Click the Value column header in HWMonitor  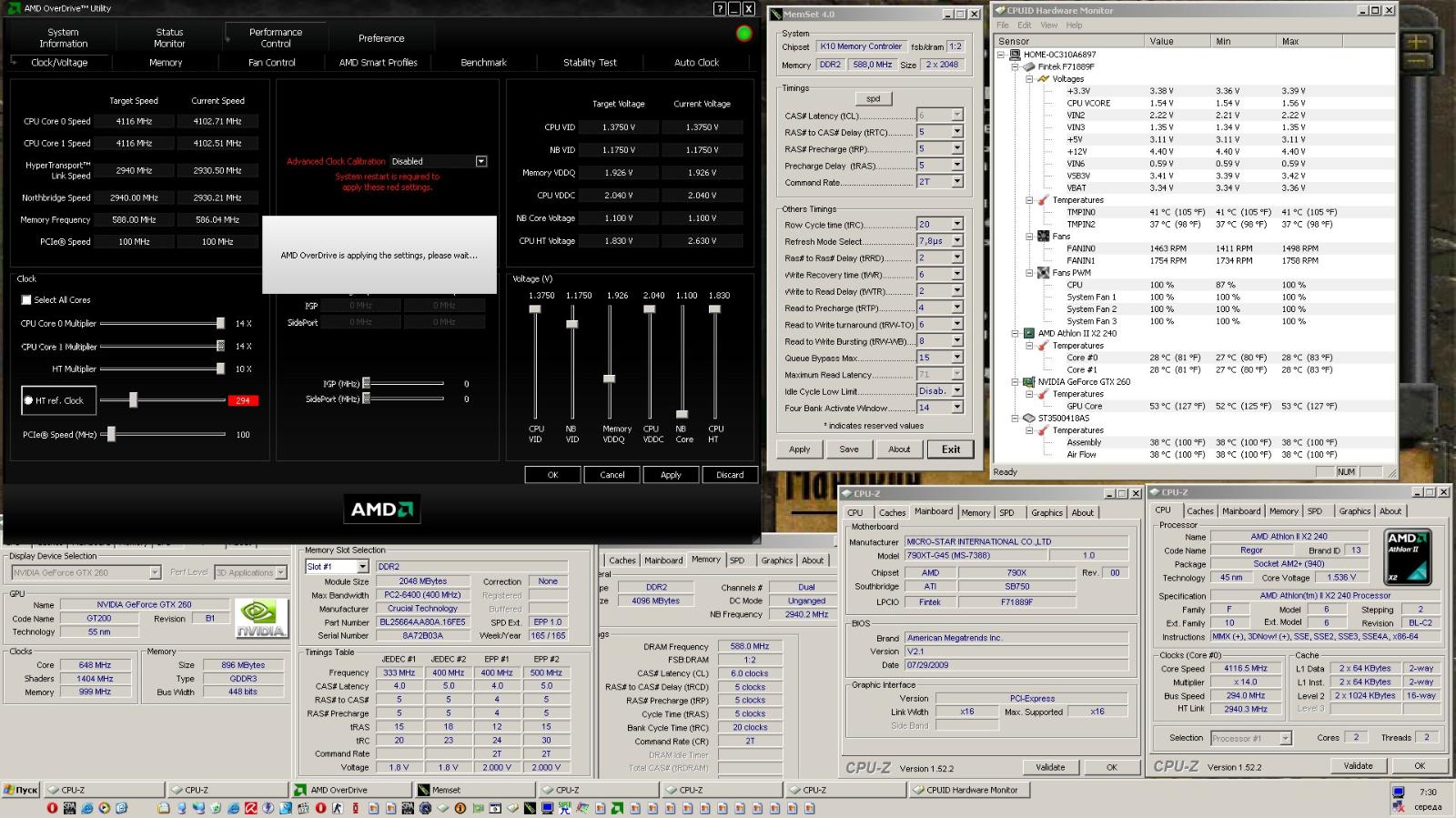[x=1178, y=41]
